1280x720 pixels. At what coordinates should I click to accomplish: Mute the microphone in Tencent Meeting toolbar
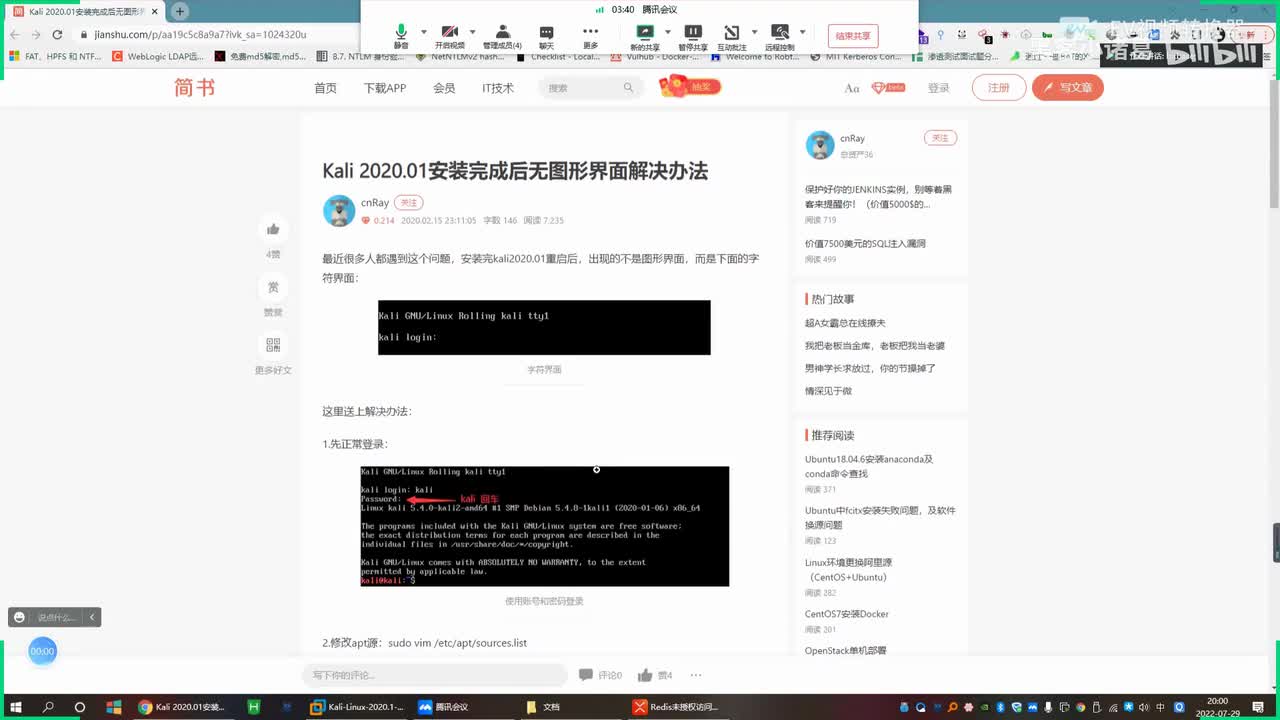point(401,36)
